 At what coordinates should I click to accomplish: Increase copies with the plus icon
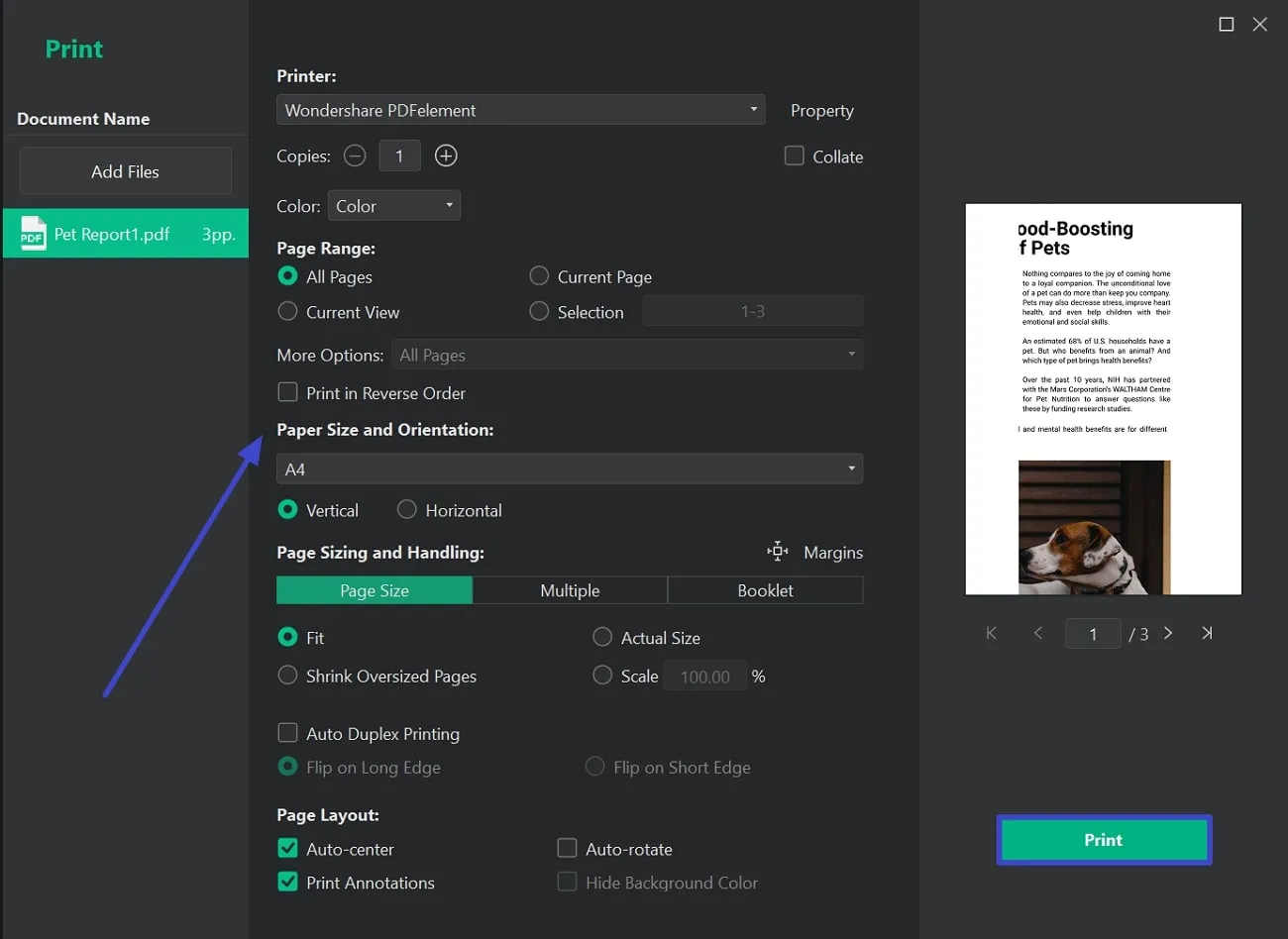[x=446, y=156]
